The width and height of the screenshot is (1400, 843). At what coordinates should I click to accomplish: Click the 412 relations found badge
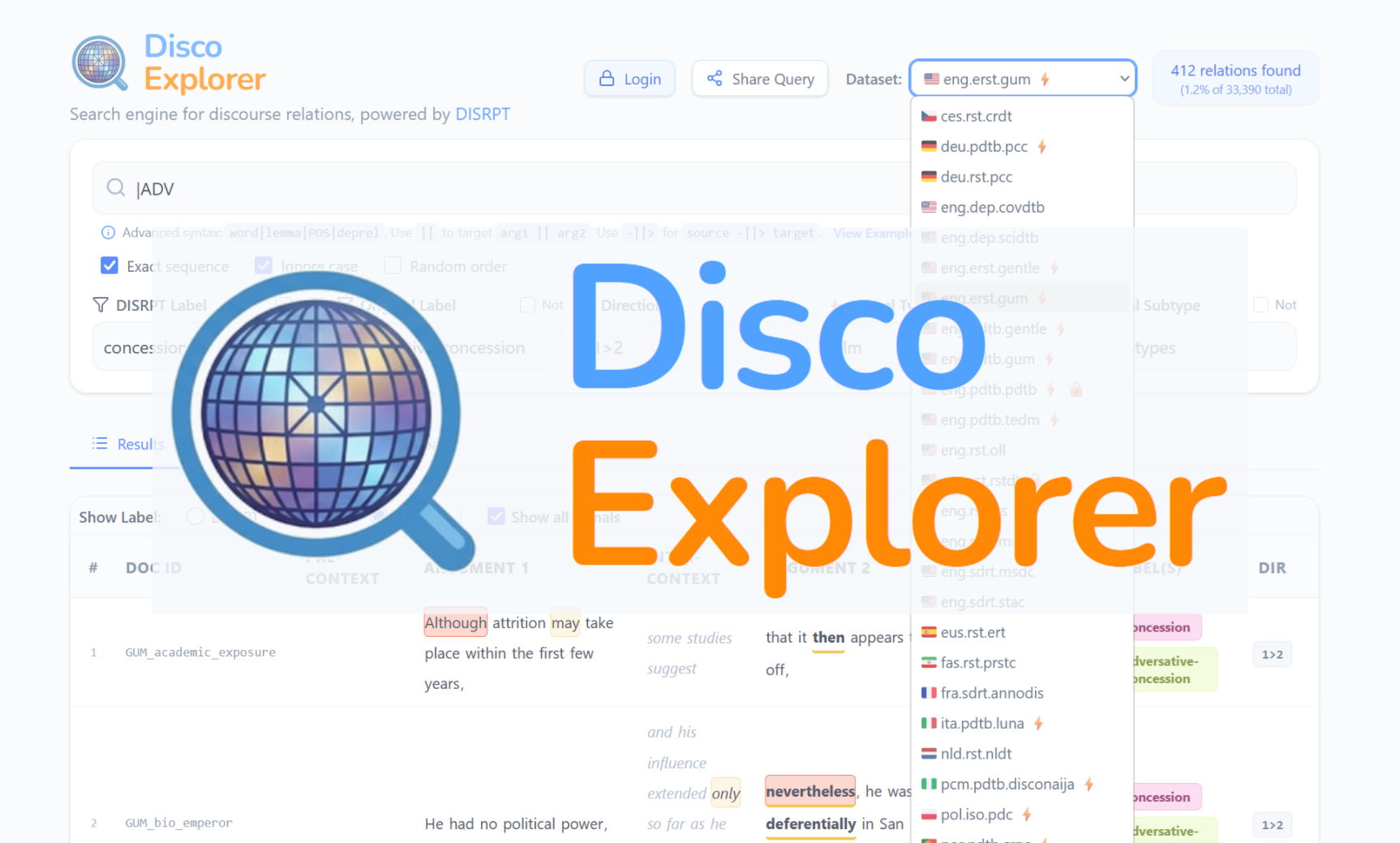click(x=1235, y=79)
